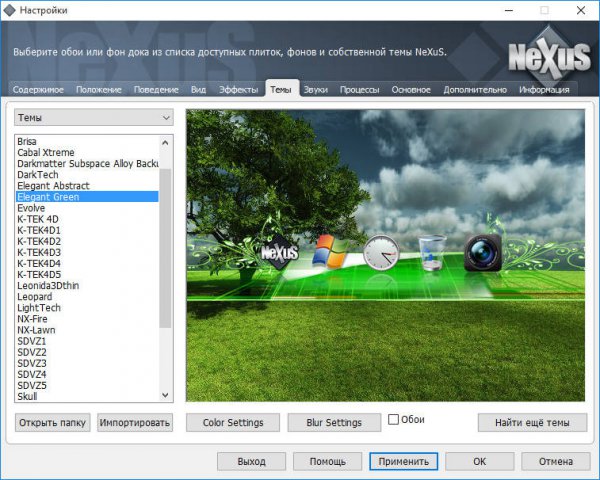Open Blur Settings

click(334, 423)
